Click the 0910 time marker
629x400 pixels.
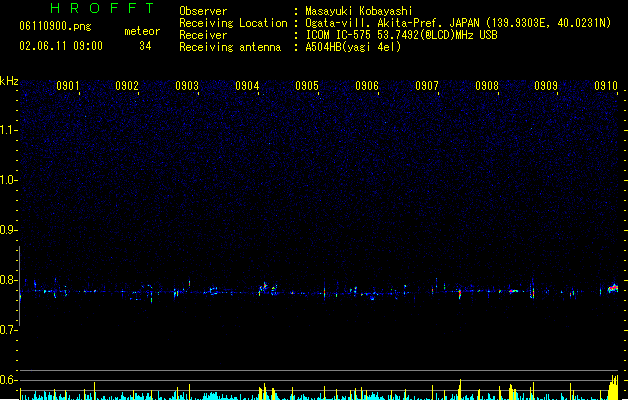pos(606,86)
